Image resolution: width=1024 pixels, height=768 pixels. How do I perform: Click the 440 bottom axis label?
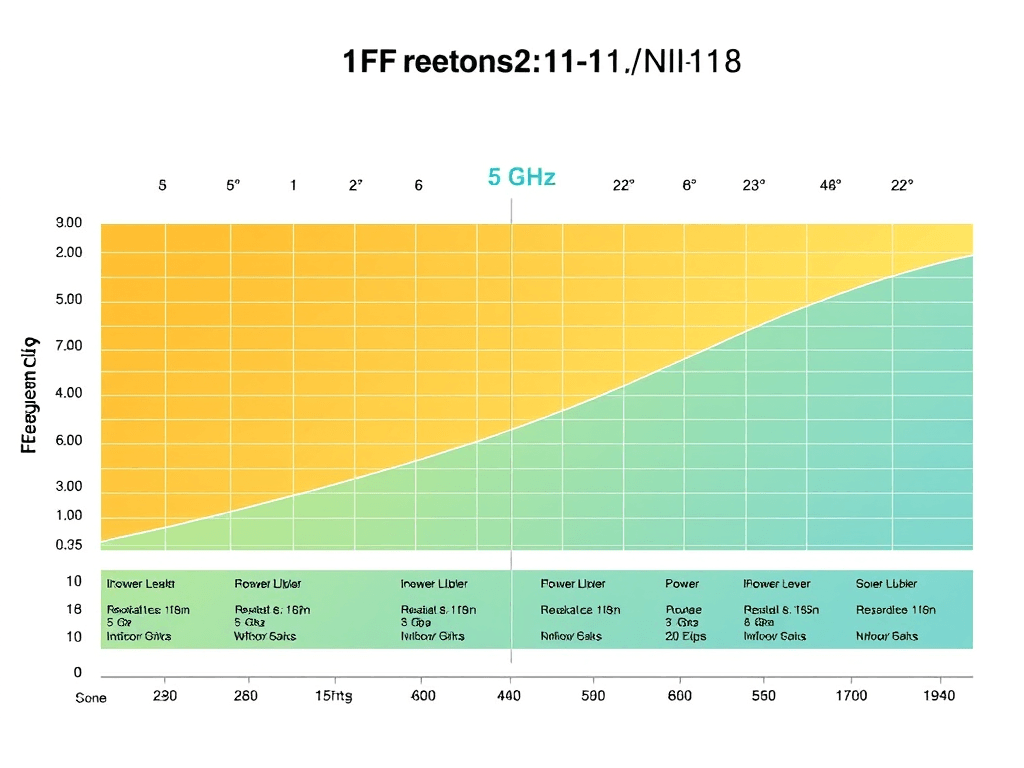(509, 695)
